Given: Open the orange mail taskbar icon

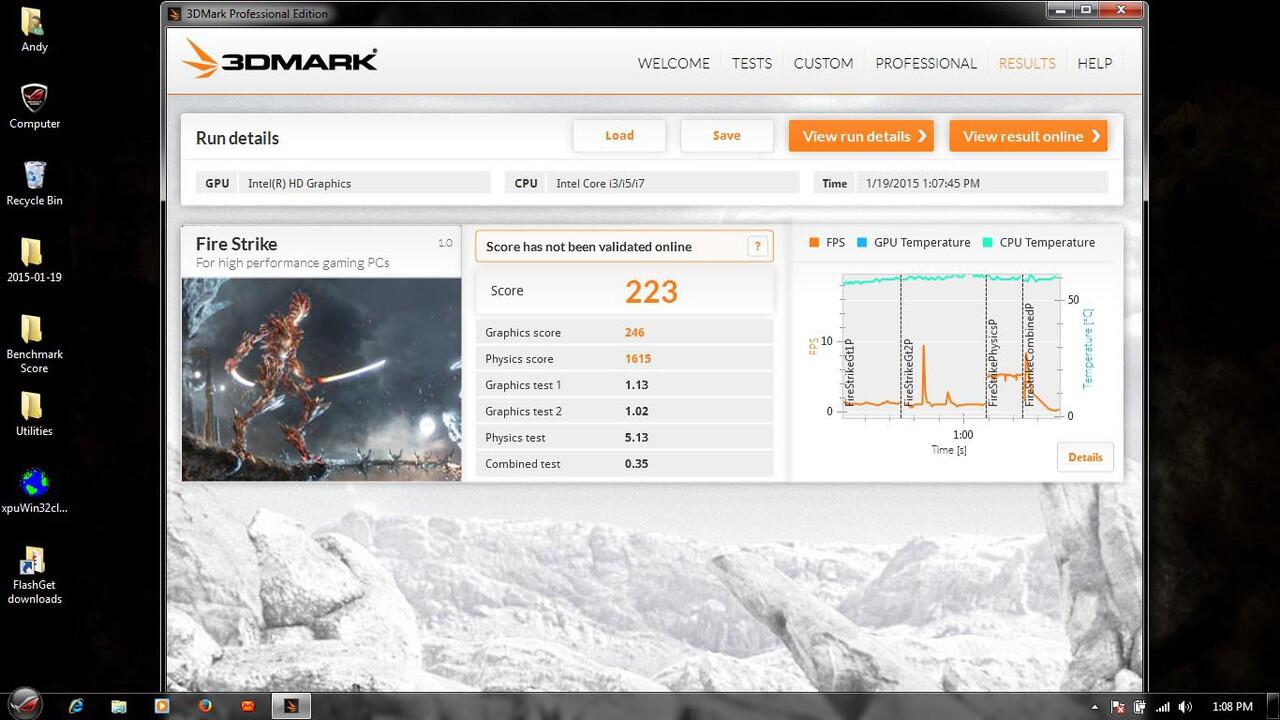Looking at the screenshot, I should [248, 706].
